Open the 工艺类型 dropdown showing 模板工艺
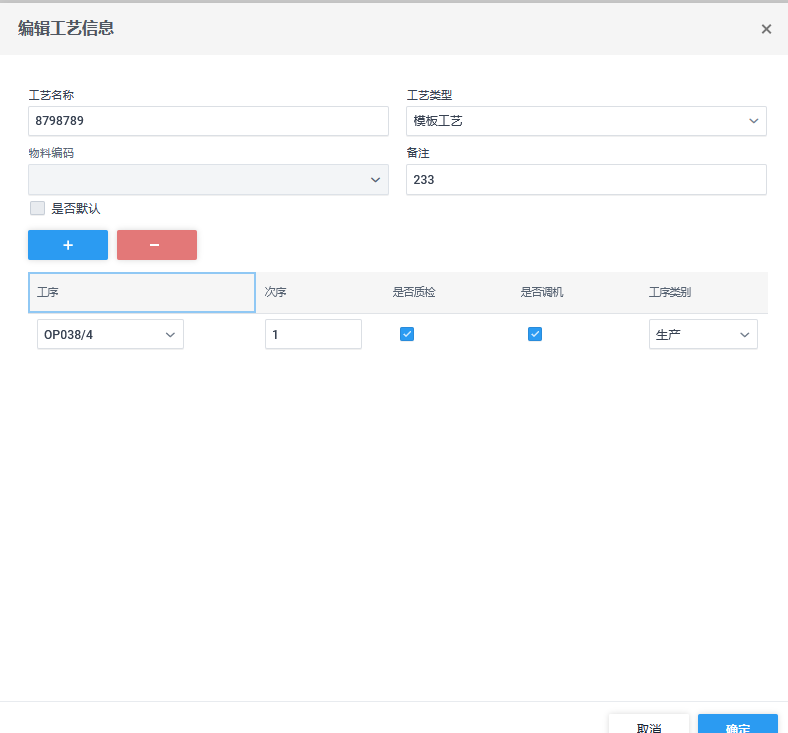 (586, 121)
